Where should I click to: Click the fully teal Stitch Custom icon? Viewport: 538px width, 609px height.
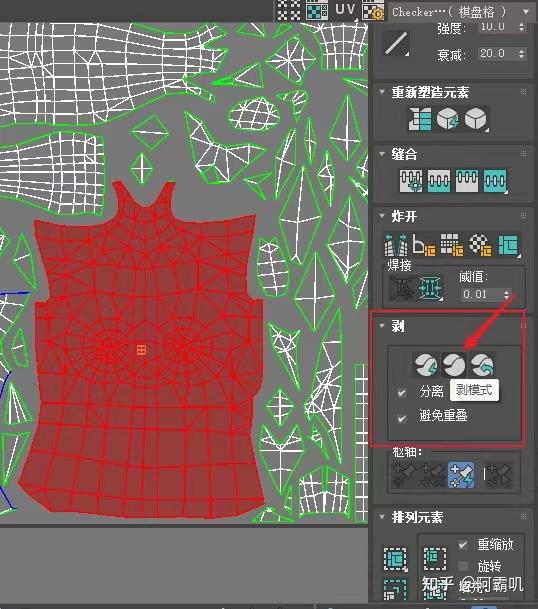pyautogui.click(x=495, y=181)
